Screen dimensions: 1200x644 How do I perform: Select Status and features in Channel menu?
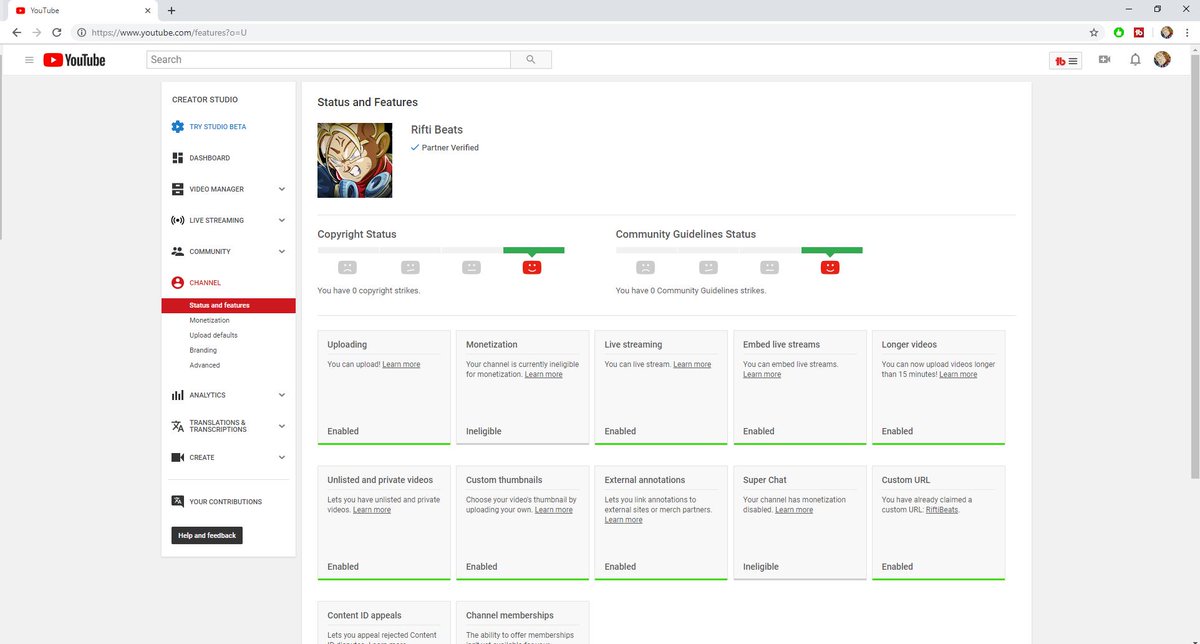click(228, 305)
